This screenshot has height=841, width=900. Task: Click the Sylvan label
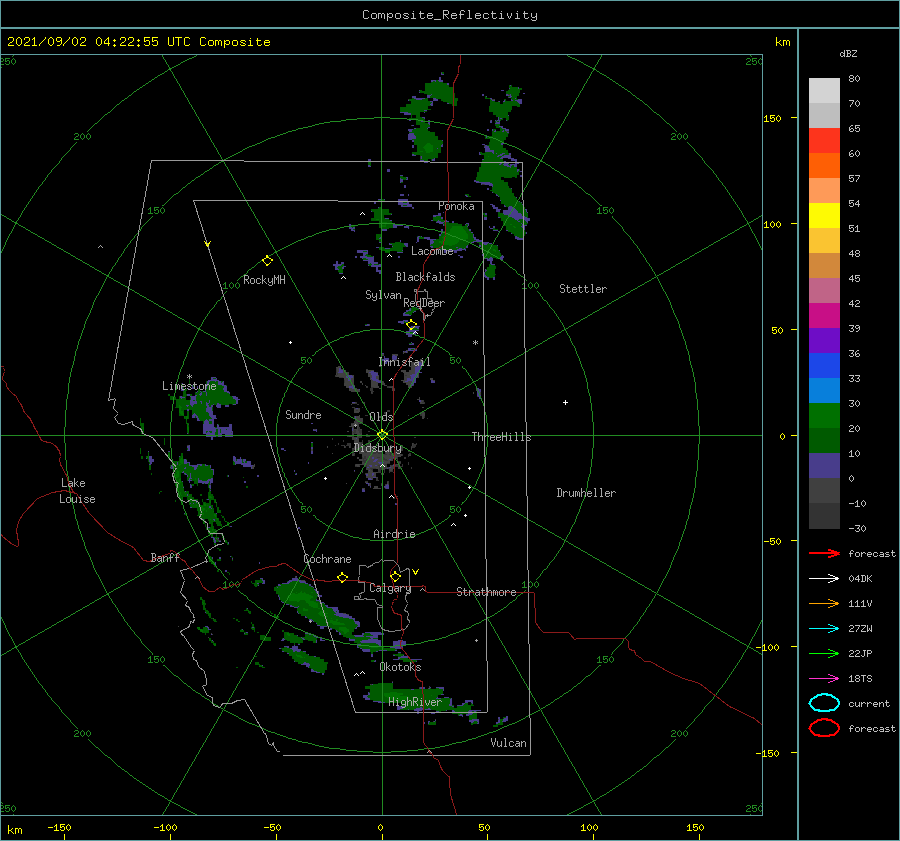tap(383, 295)
